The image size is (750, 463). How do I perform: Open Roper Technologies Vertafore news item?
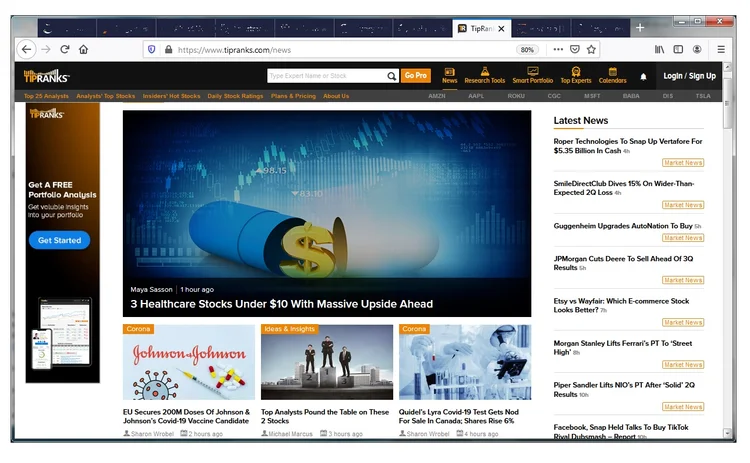[x=628, y=146]
